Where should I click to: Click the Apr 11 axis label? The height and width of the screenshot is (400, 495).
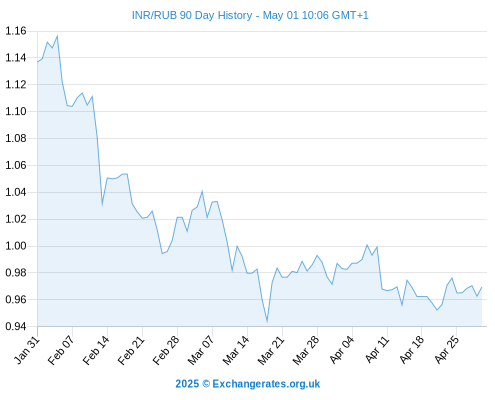tap(377, 350)
